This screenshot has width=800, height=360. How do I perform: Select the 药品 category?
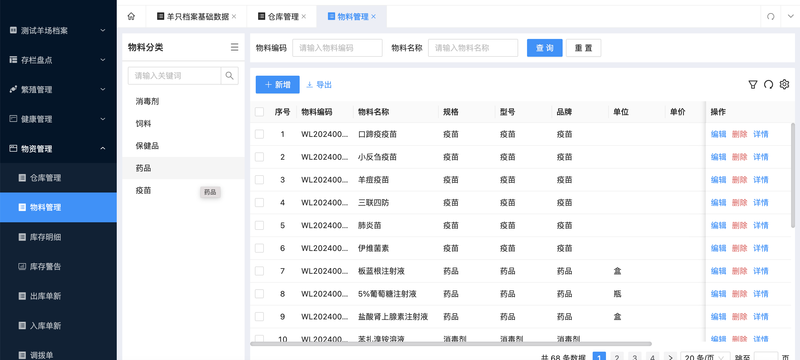[x=184, y=168]
